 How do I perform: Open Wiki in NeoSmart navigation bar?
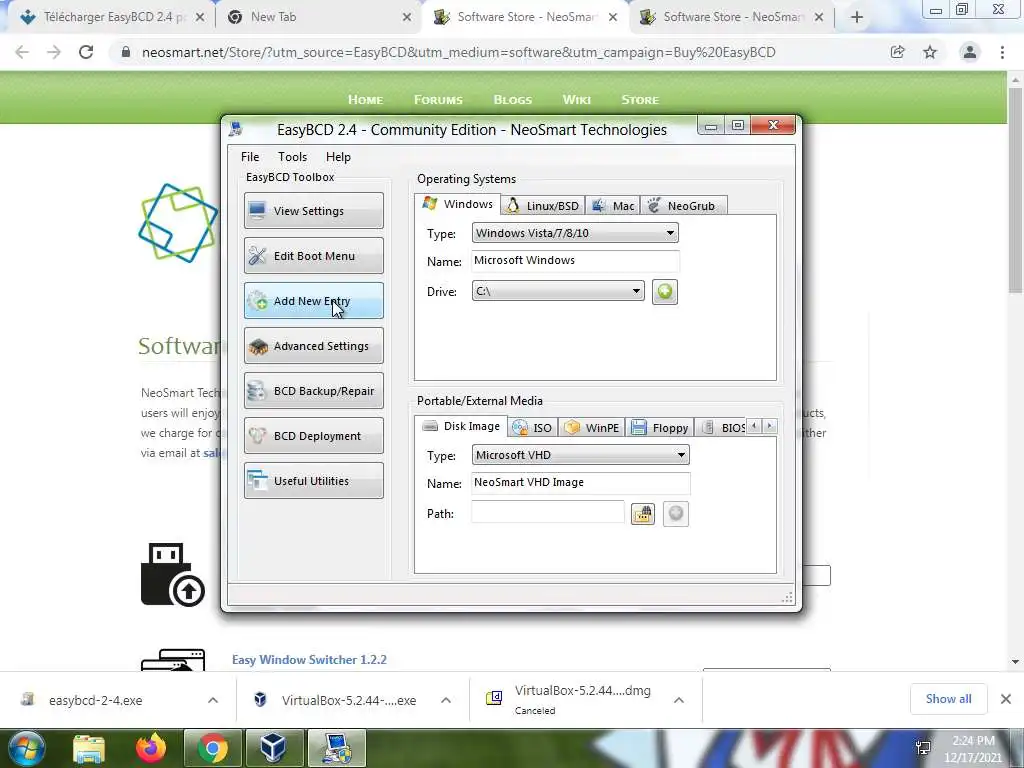point(576,99)
